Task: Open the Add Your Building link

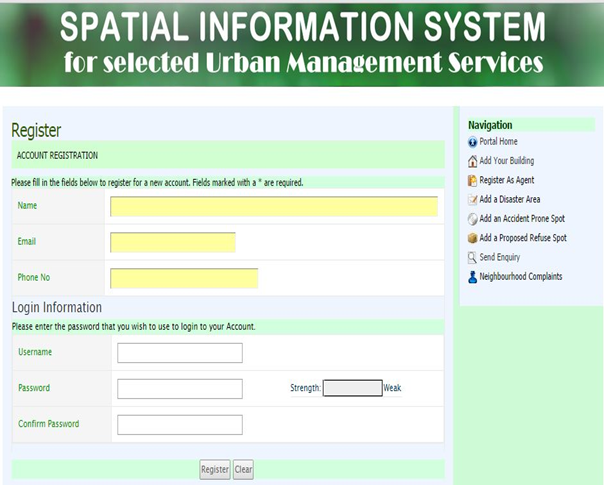Action: (x=506, y=161)
